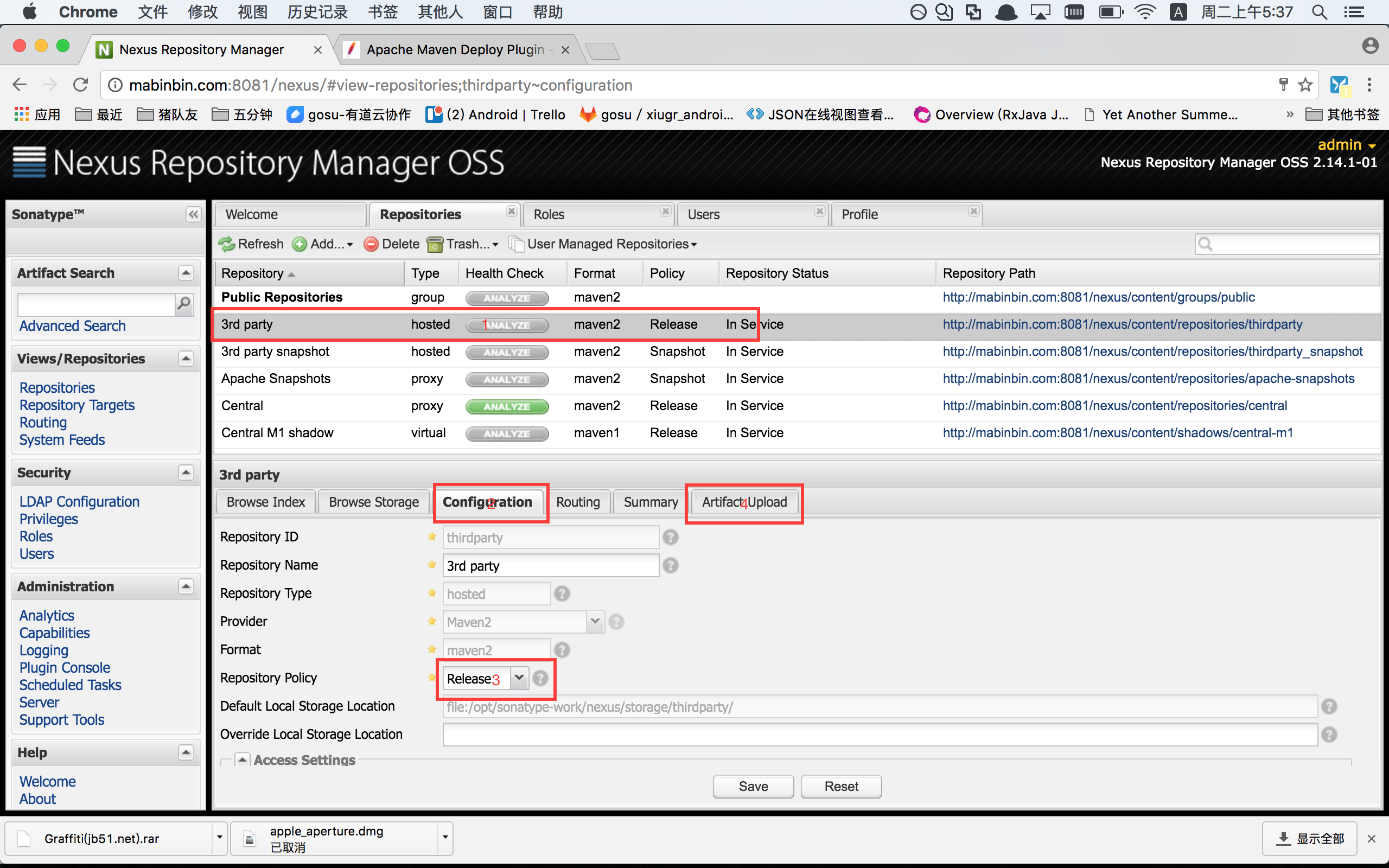Click help icon next to Repository Type

[x=562, y=593]
